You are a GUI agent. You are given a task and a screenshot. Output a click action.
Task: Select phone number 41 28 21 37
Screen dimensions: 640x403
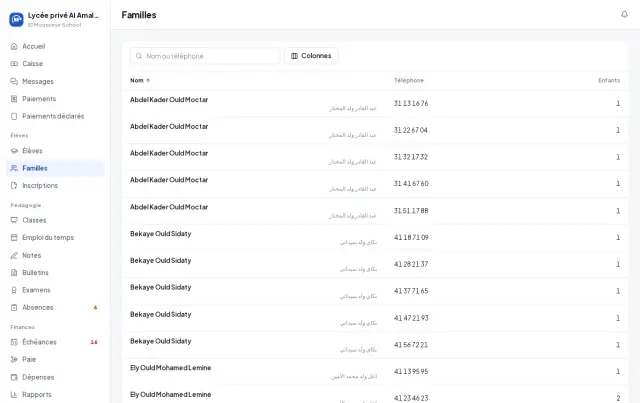click(411, 264)
